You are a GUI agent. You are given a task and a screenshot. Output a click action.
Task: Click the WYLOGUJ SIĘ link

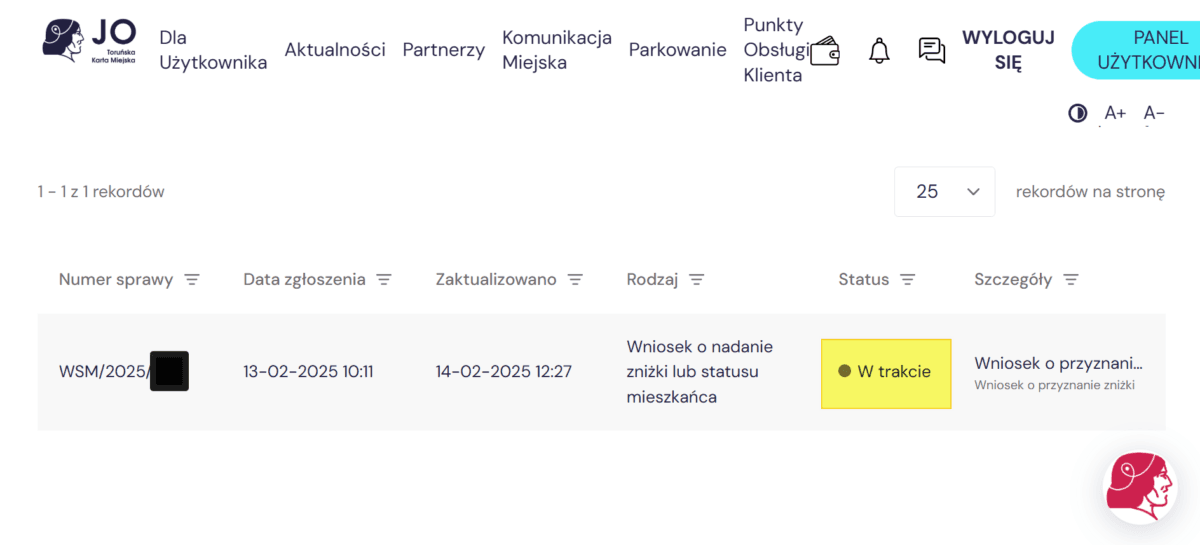coord(1008,50)
